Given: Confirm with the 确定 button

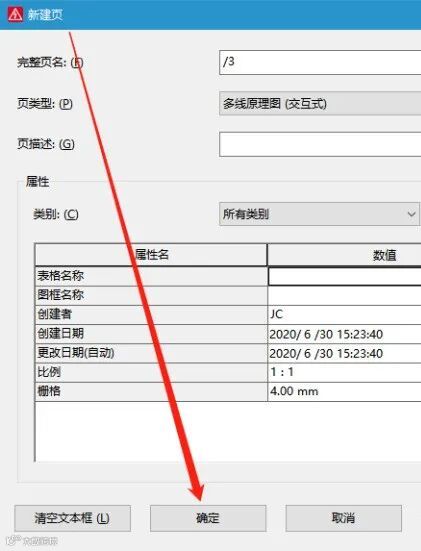Looking at the screenshot, I should (x=208, y=518).
